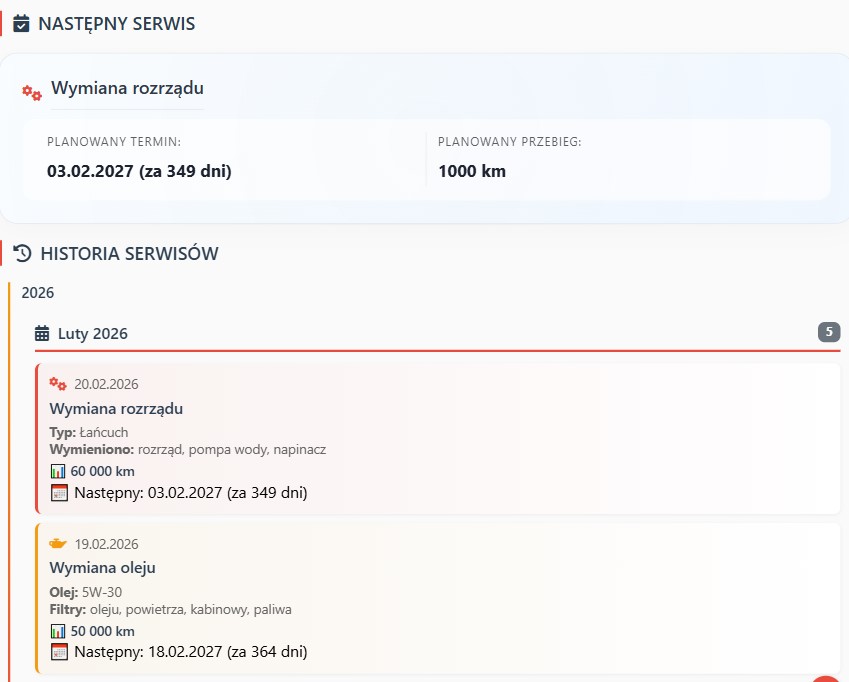Select the Następny Serwis section heading
Image resolution: width=849 pixels, height=682 pixels.
point(116,23)
